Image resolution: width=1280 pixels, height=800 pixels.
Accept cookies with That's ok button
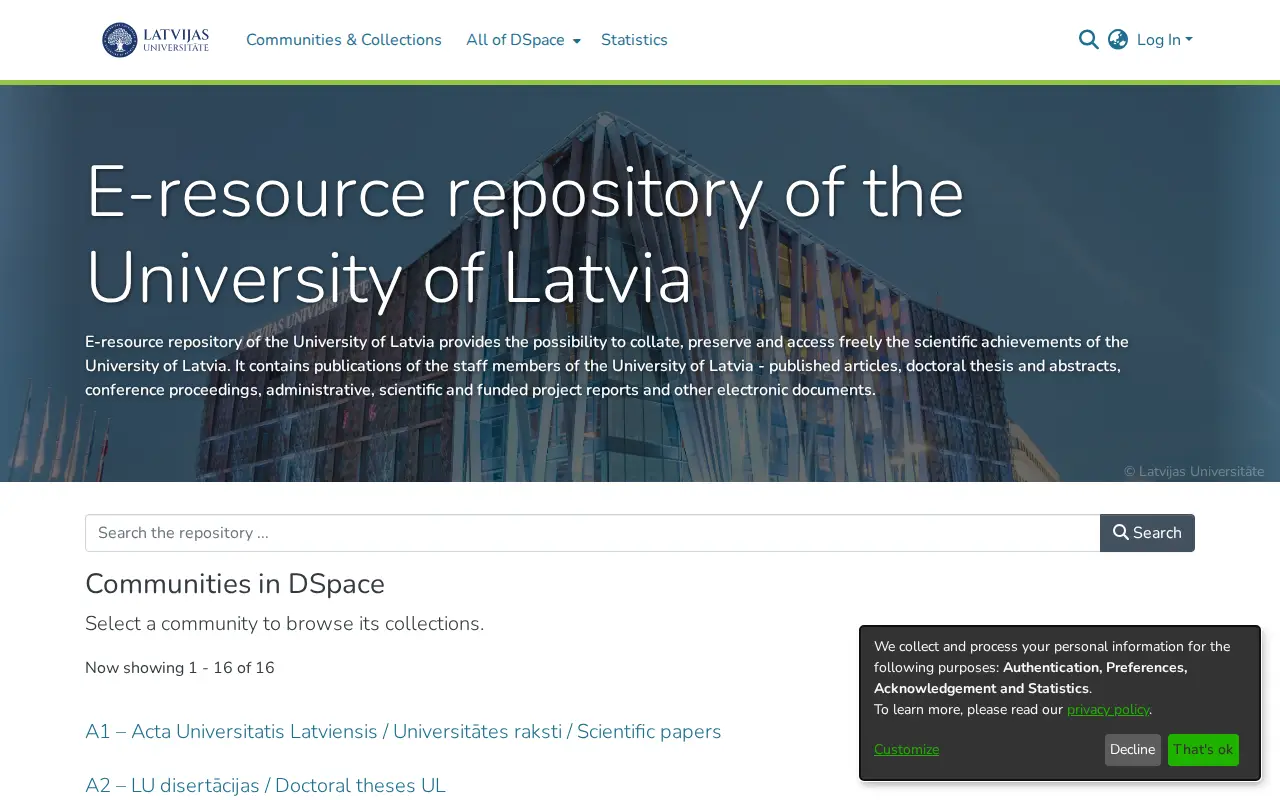click(1203, 750)
